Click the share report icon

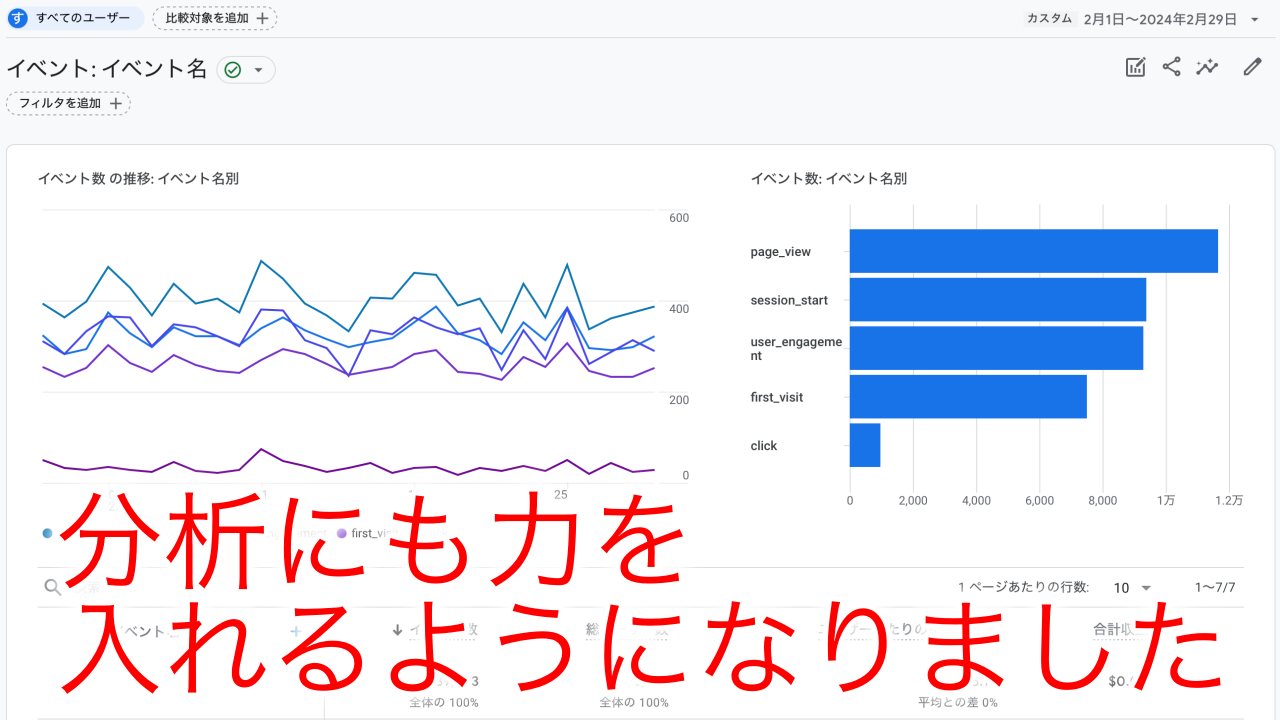(1171, 67)
